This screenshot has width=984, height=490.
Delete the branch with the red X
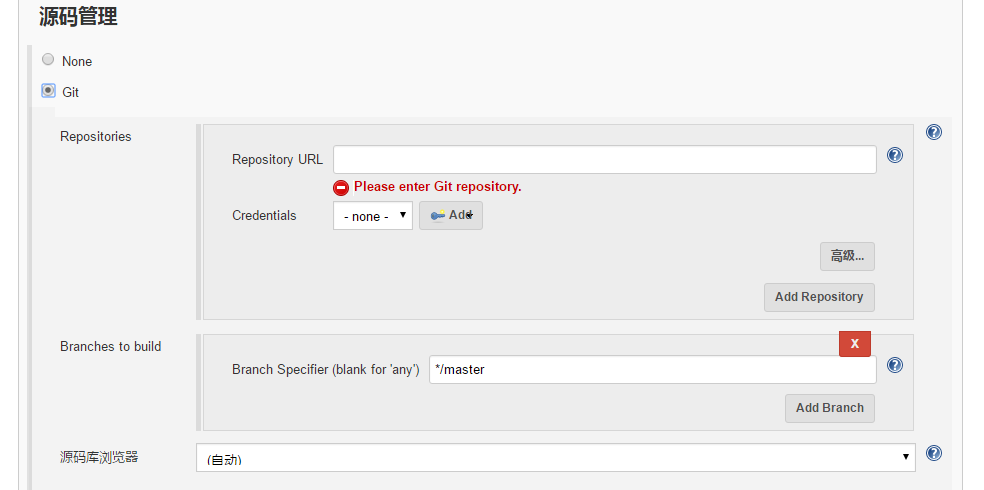854,343
